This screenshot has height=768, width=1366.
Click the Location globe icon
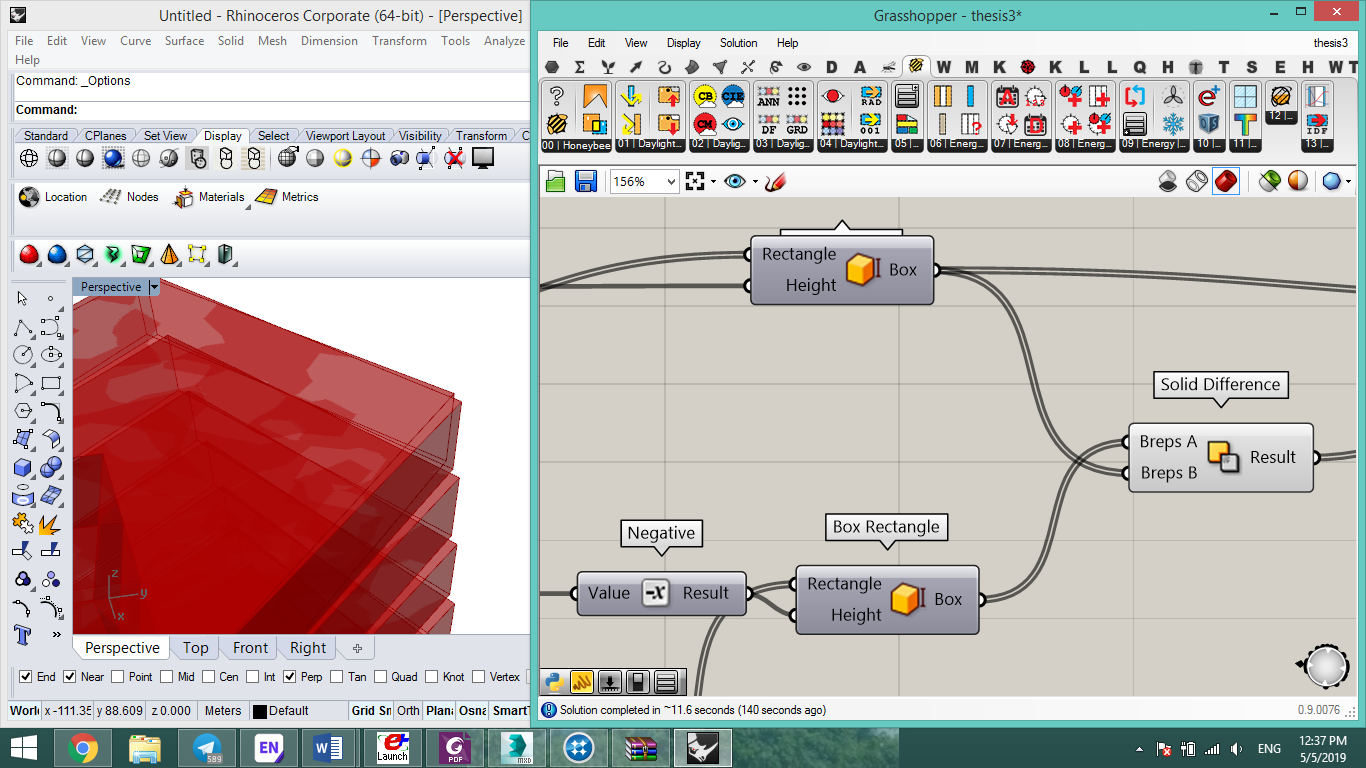pyautogui.click(x=29, y=197)
